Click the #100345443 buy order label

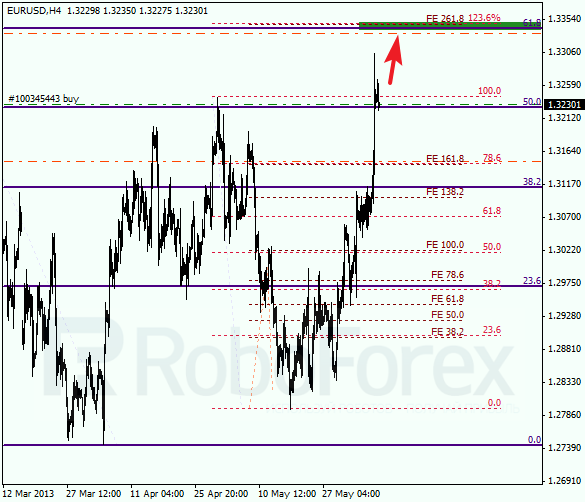point(44,98)
